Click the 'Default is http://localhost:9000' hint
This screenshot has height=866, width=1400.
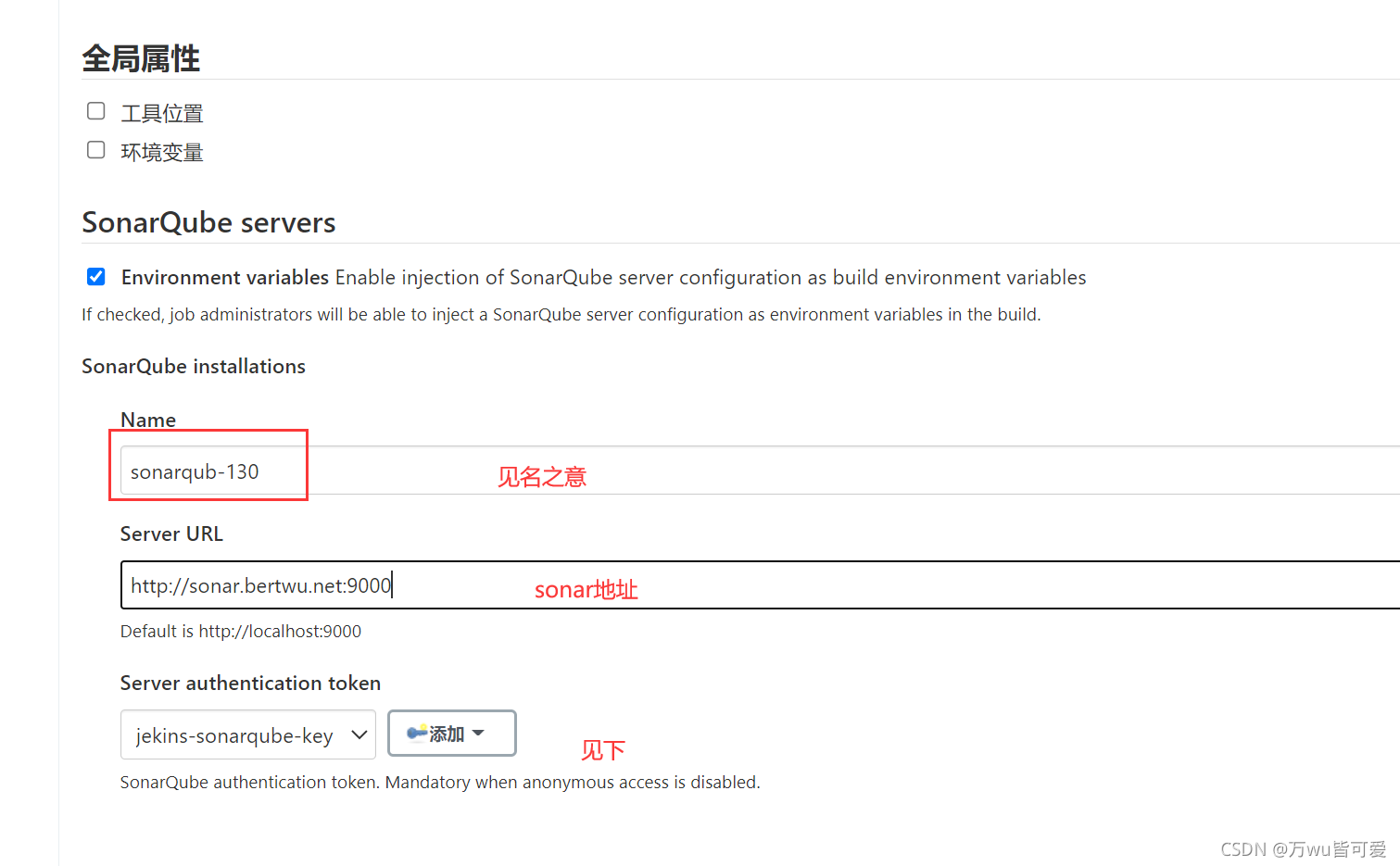[241, 631]
